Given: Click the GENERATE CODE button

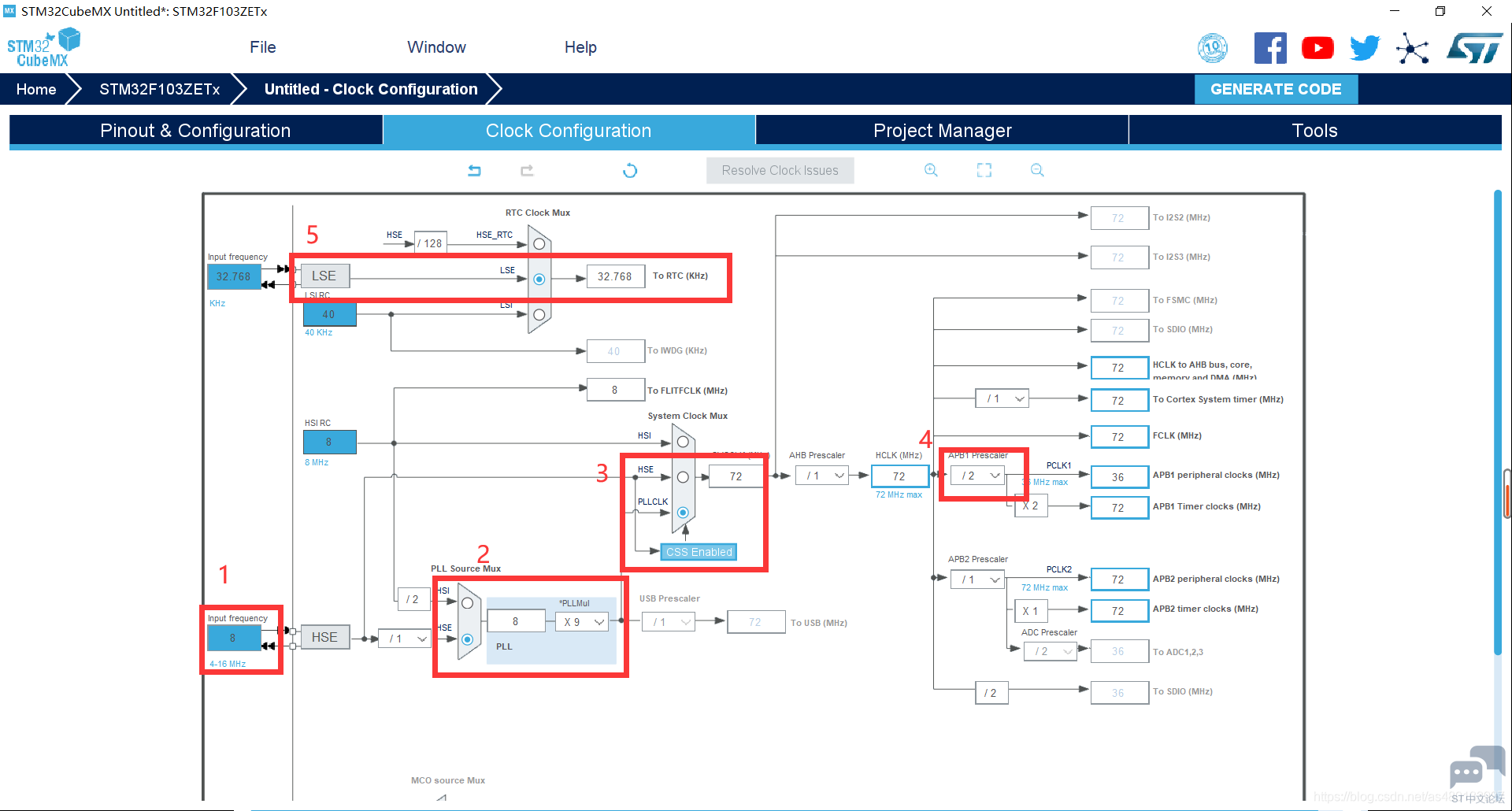Looking at the screenshot, I should pyautogui.click(x=1276, y=89).
